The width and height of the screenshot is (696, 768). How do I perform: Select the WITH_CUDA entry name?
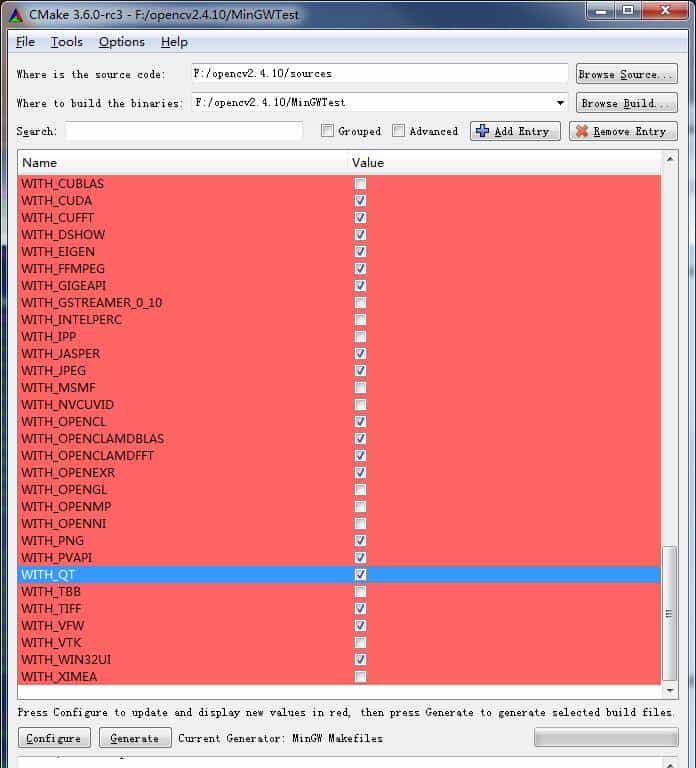tap(57, 201)
